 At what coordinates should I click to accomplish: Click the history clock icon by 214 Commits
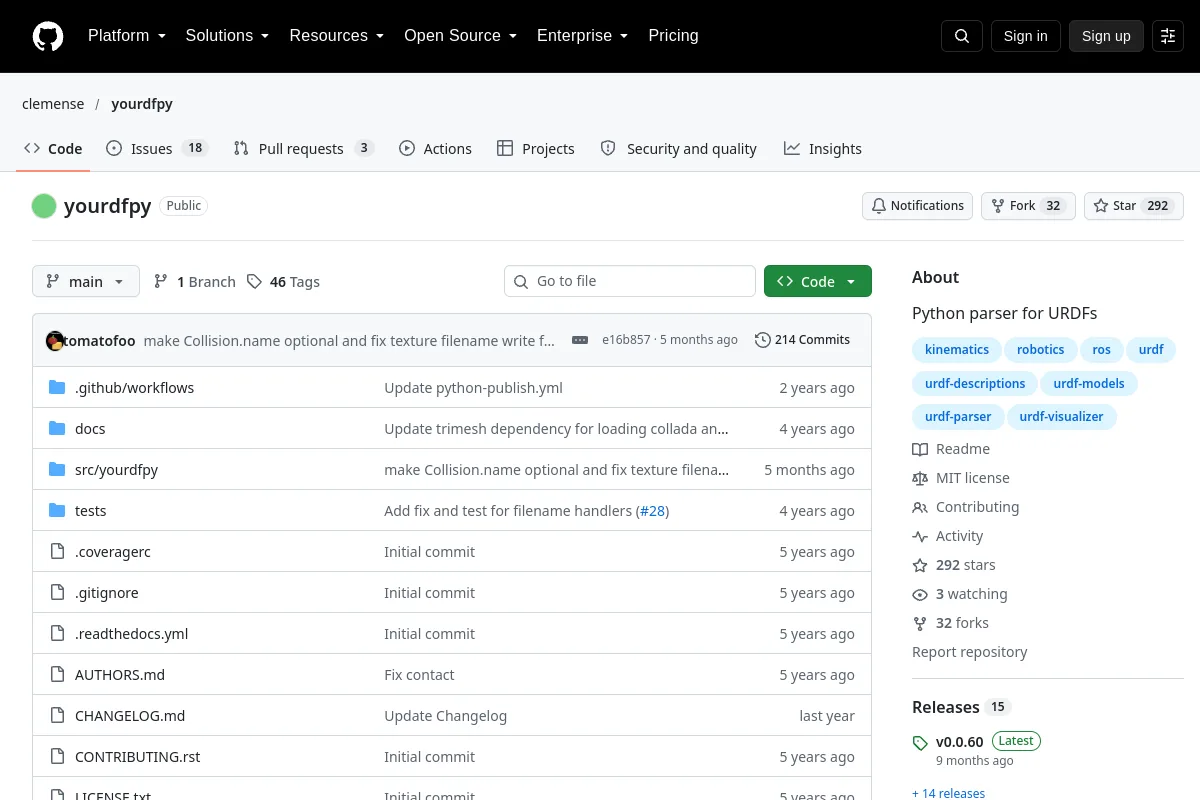coord(763,340)
